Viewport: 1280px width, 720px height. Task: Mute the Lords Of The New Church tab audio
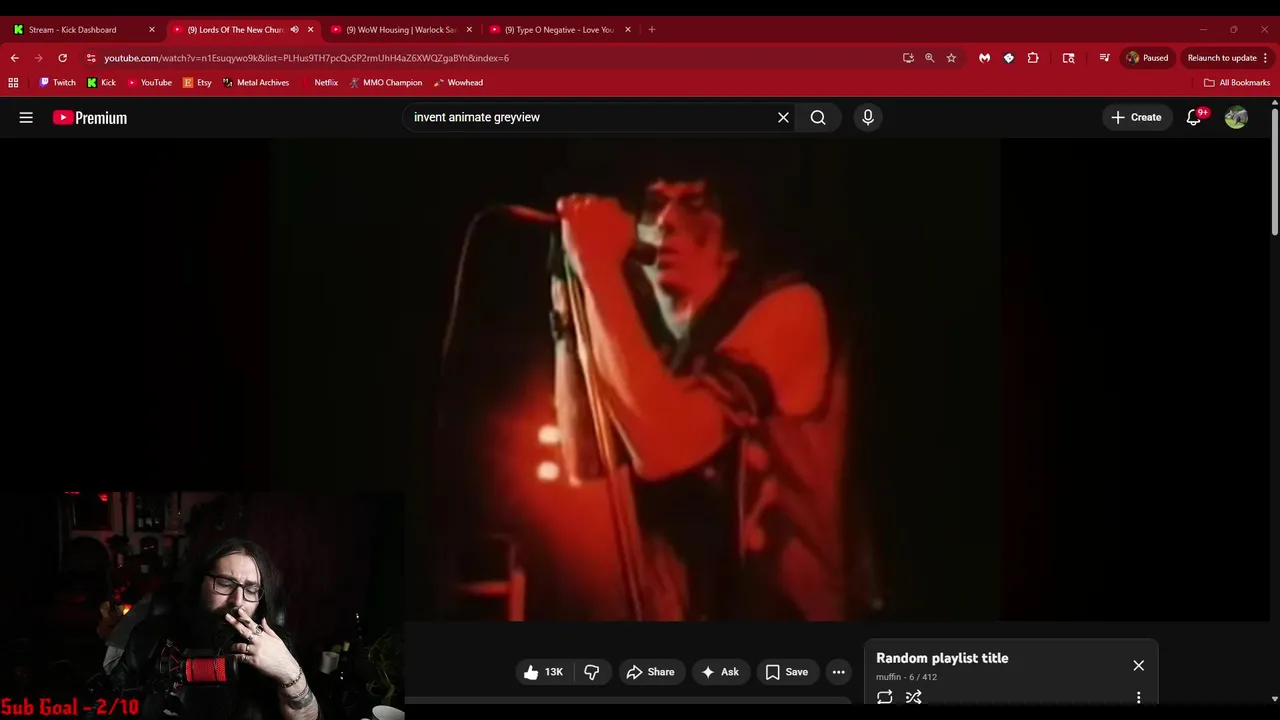[x=294, y=30]
